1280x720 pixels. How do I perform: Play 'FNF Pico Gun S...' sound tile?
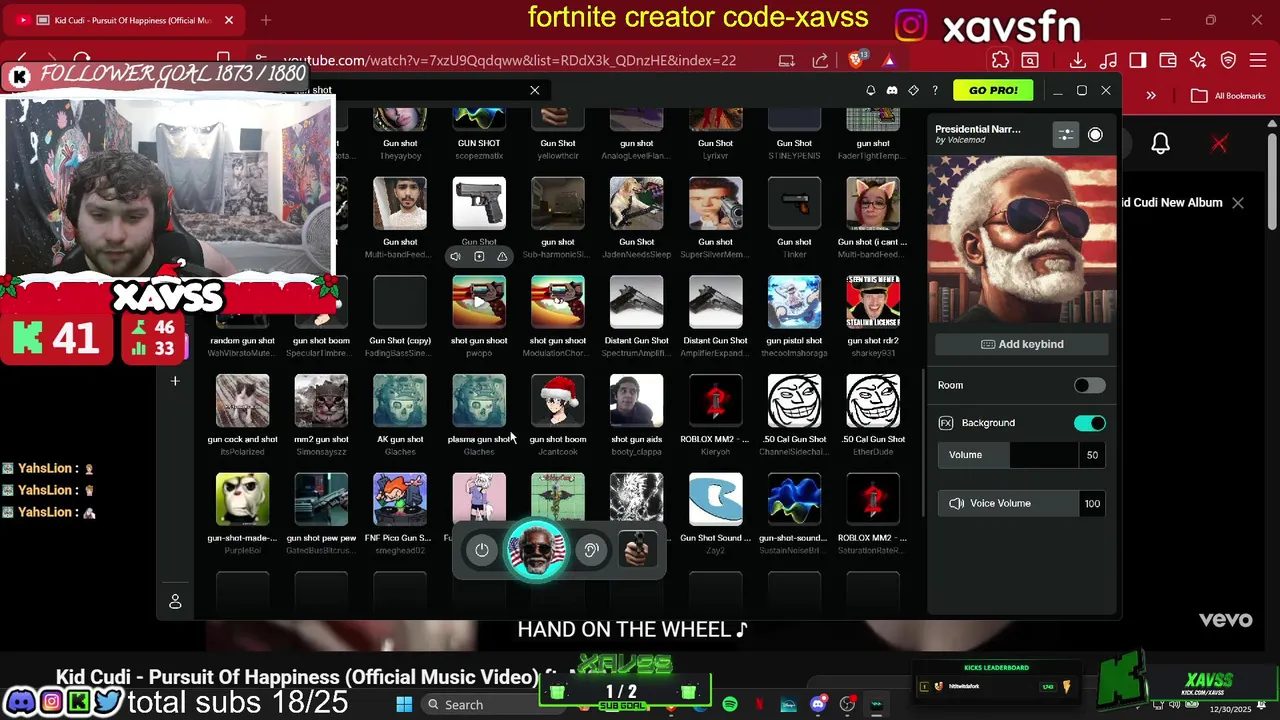pos(400,499)
